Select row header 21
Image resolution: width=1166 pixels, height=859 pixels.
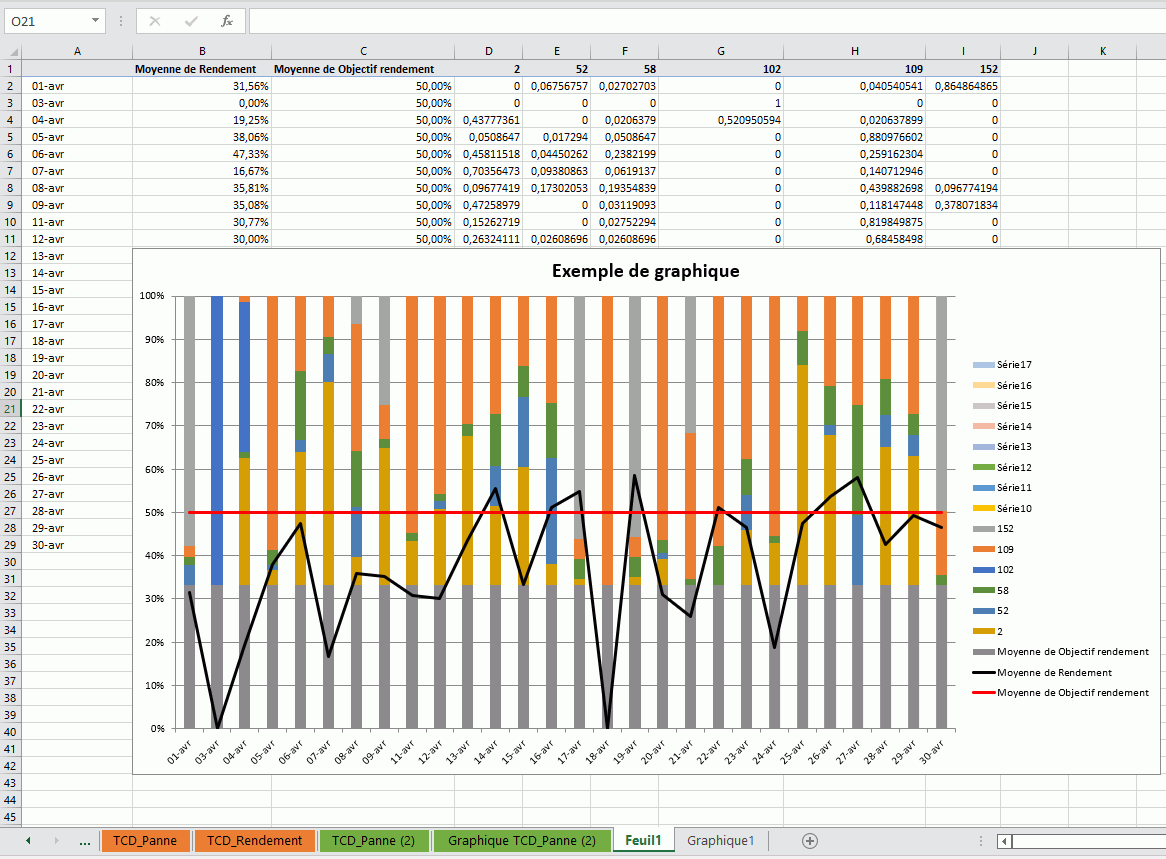click(11, 409)
